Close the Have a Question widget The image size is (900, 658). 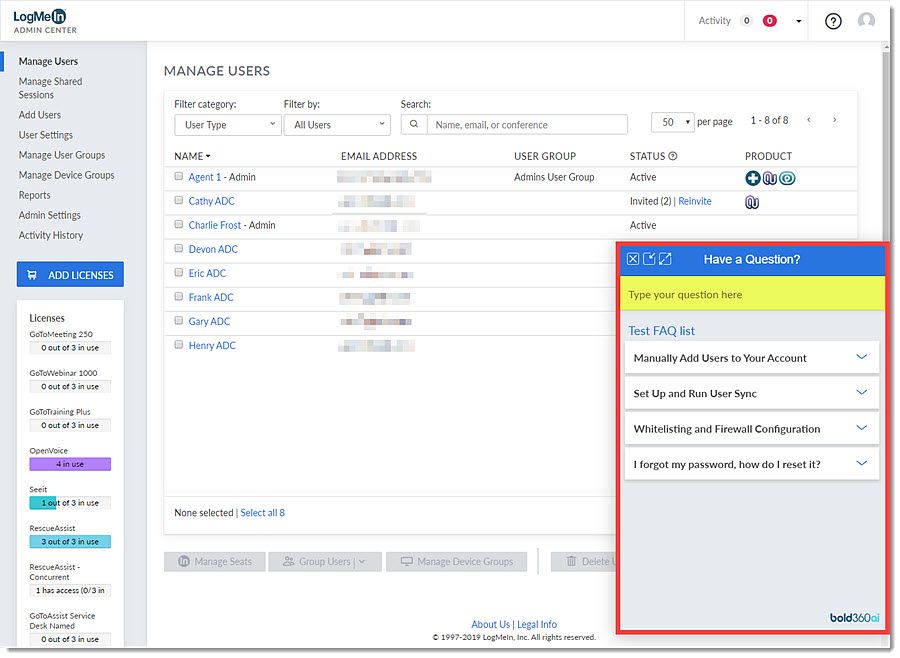[x=633, y=259]
